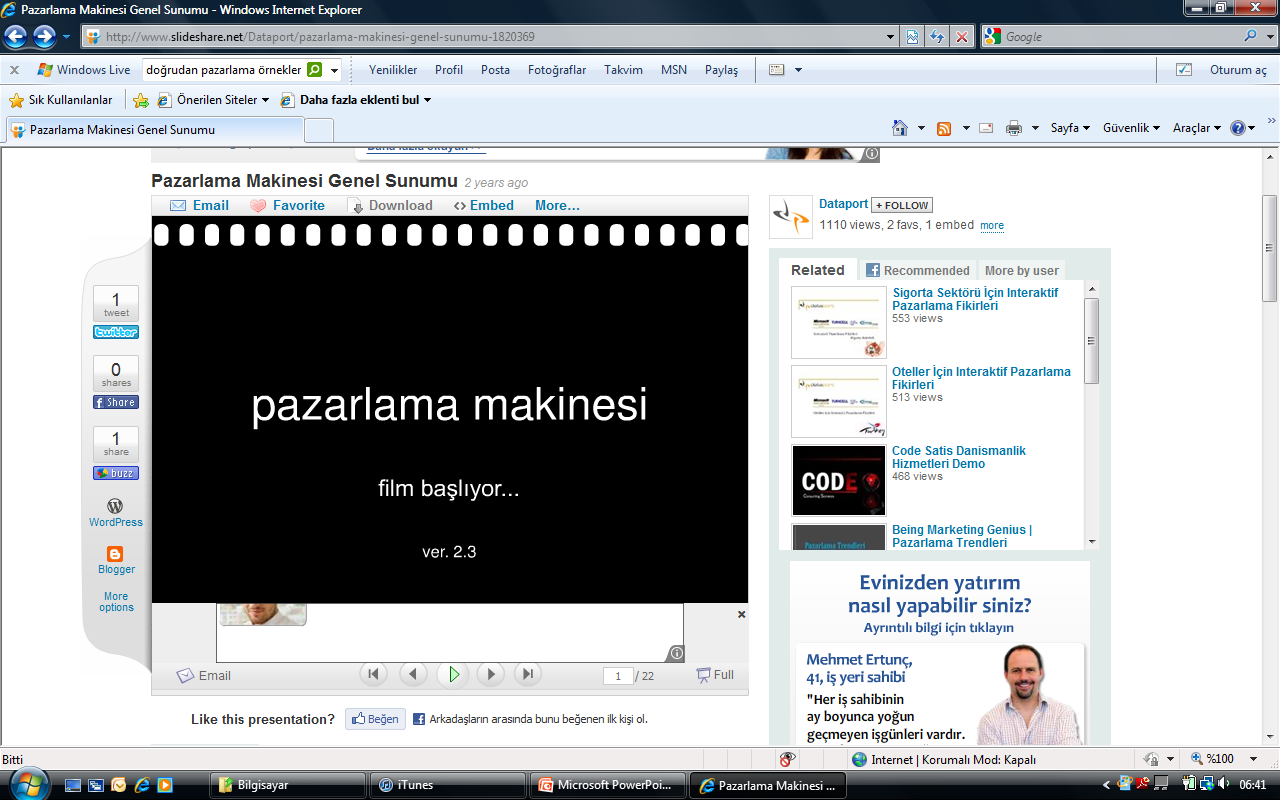This screenshot has height=800, width=1280.
Task: Open the ad info icon beside overlay
Action: click(x=676, y=653)
